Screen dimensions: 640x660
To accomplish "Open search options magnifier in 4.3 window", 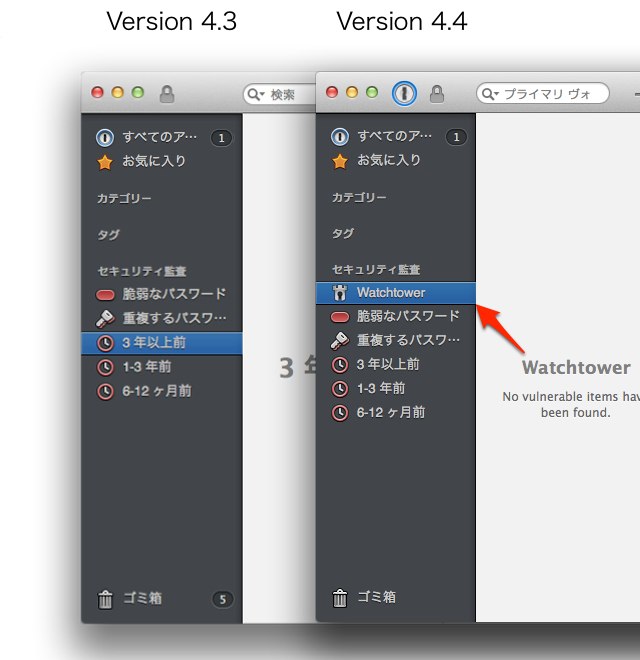I will point(256,94).
